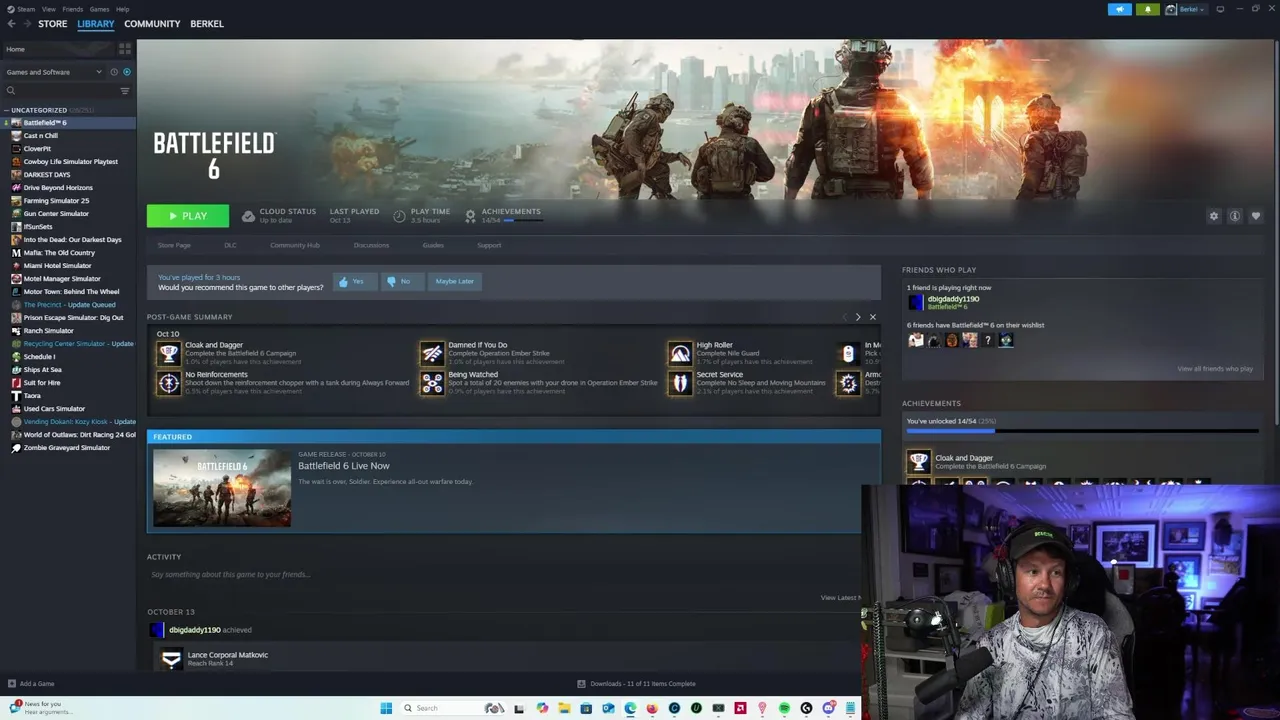Open the blue announcements megaphone button
Image resolution: width=1280 pixels, height=720 pixels.
[1120, 9]
